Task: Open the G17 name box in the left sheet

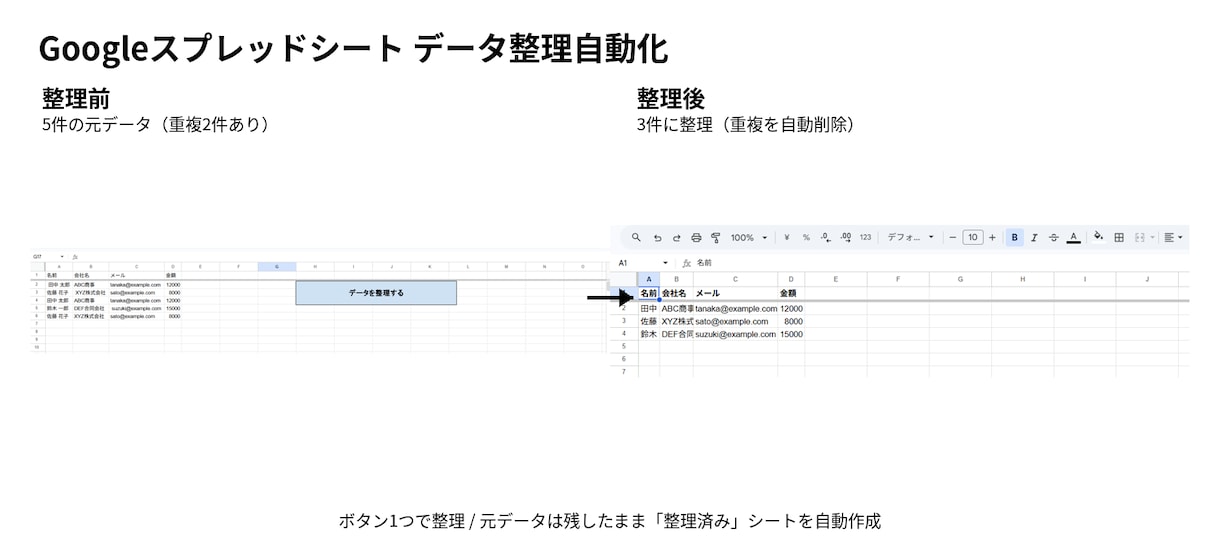Action: 48,256
